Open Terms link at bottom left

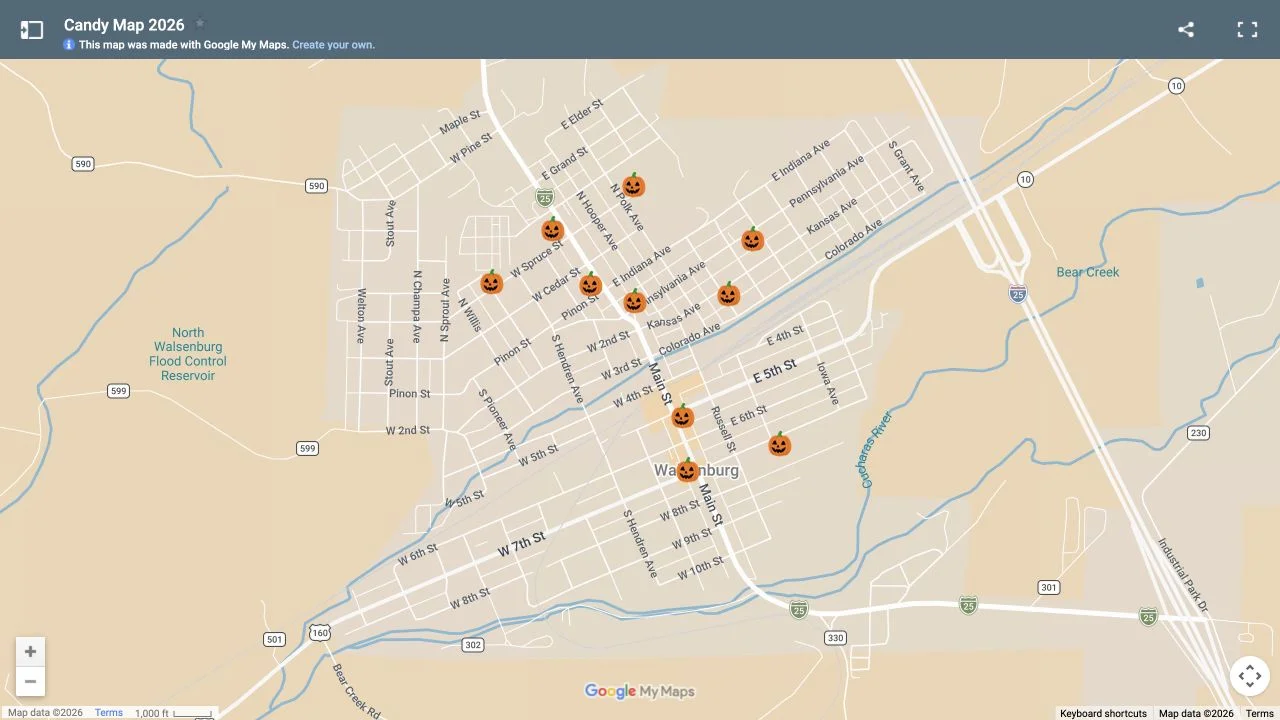pos(109,713)
